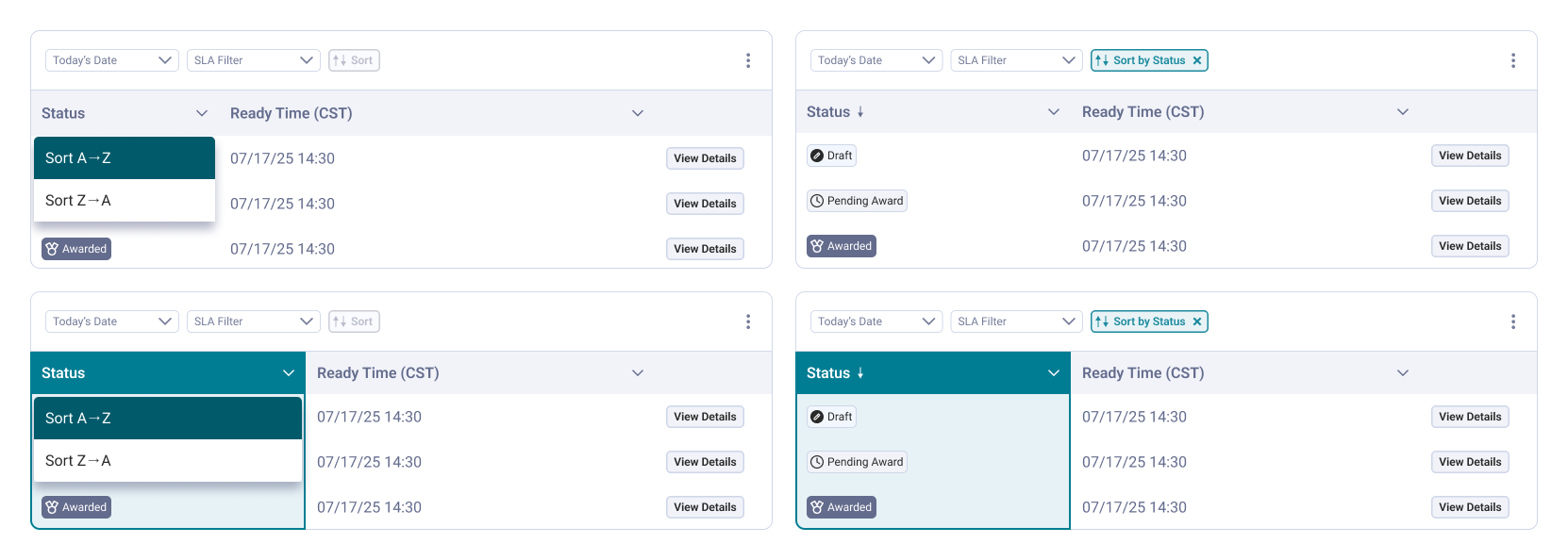View Details for Draft row in highlighted column panel

coord(1470,417)
